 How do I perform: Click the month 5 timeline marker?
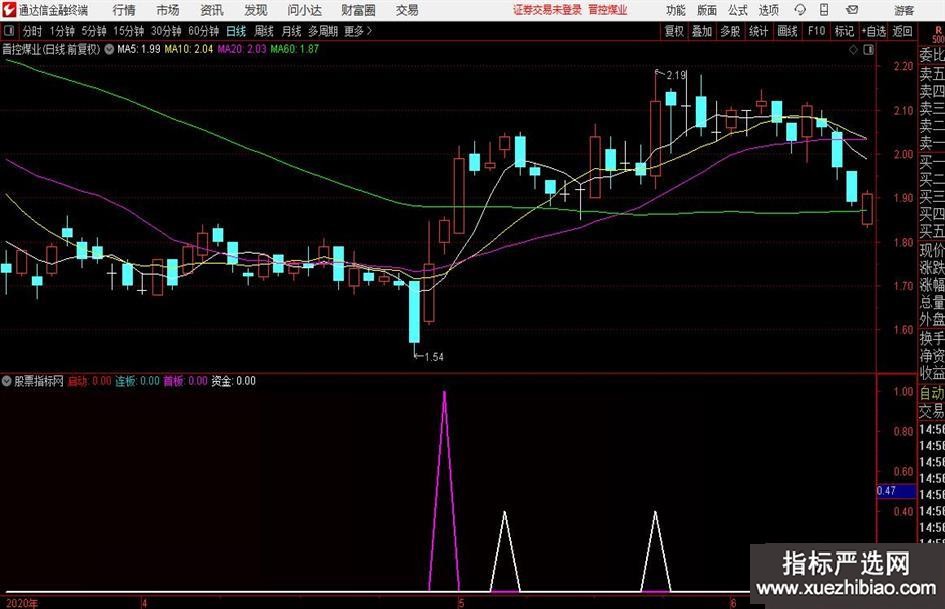(x=461, y=603)
